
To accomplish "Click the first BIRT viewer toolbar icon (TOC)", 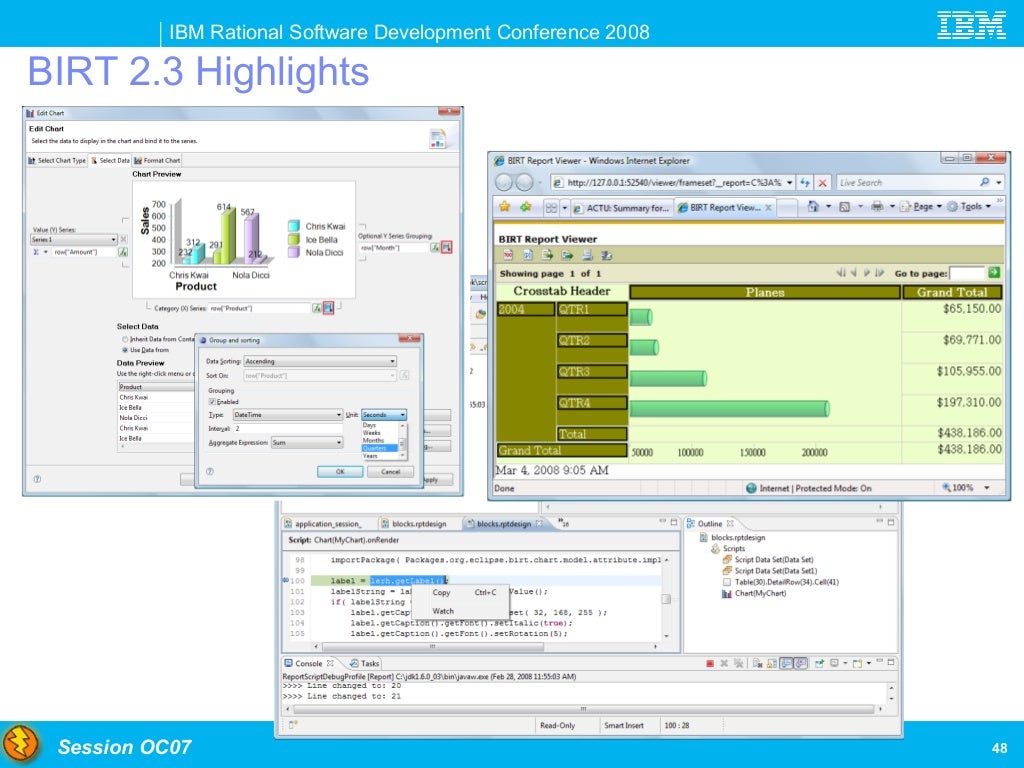I will pyautogui.click(x=508, y=255).
